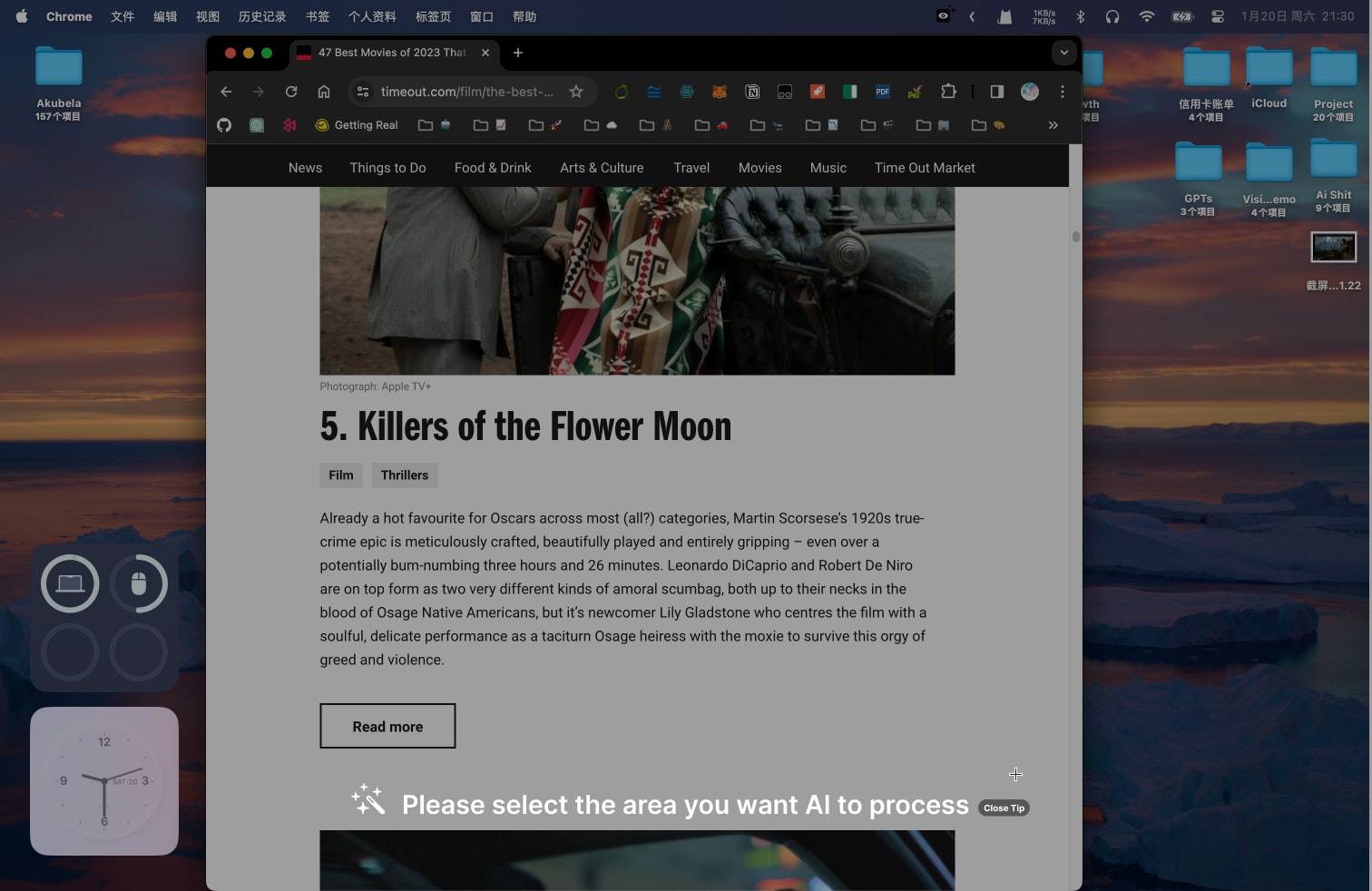Open the Notion extension icon
1372x891 pixels.
pos(752,92)
